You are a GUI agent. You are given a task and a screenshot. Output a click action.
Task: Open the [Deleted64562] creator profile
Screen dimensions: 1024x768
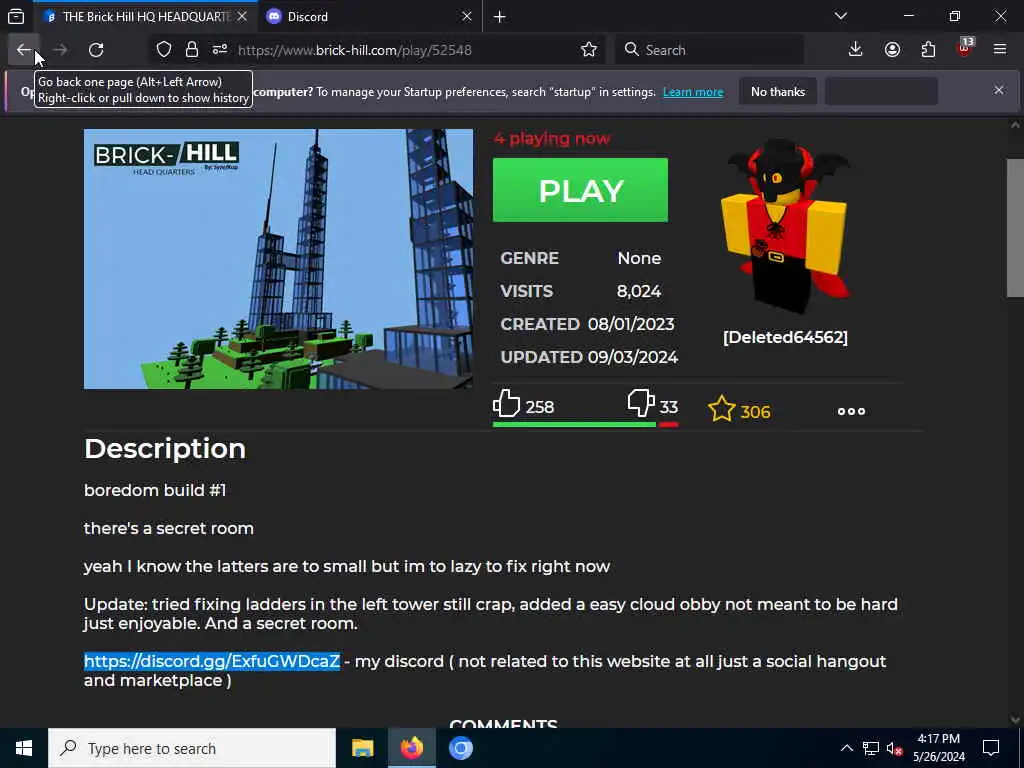point(786,337)
